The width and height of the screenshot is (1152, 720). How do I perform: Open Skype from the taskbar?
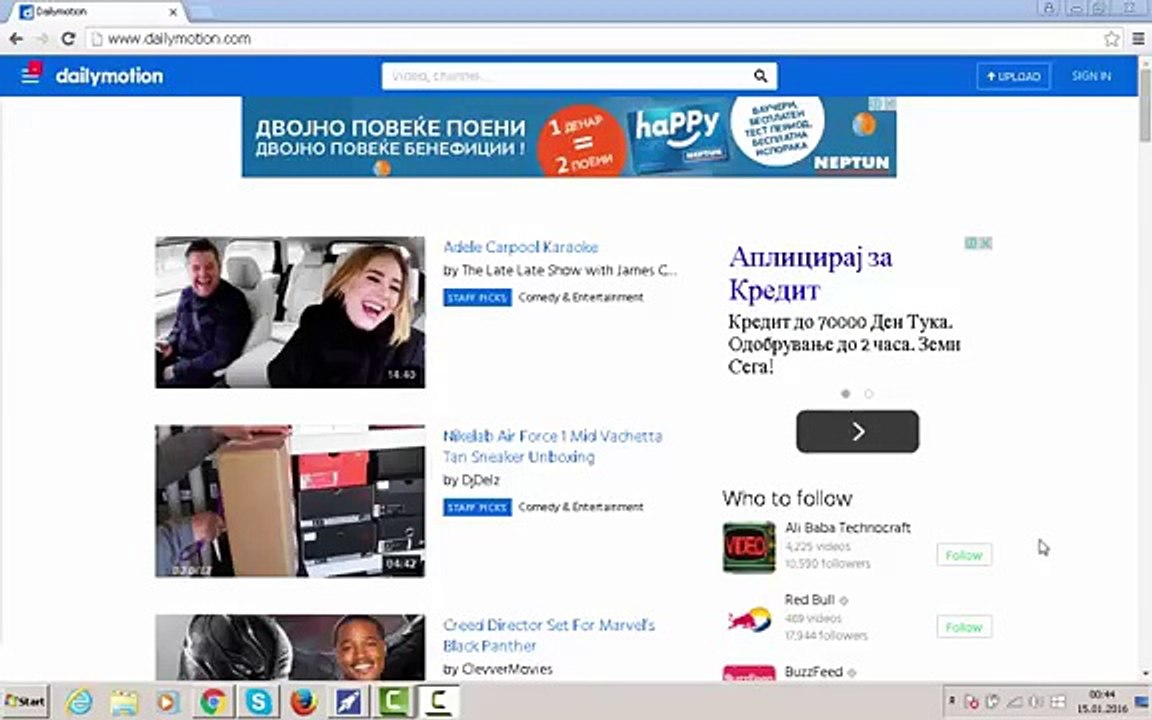pyautogui.click(x=259, y=702)
